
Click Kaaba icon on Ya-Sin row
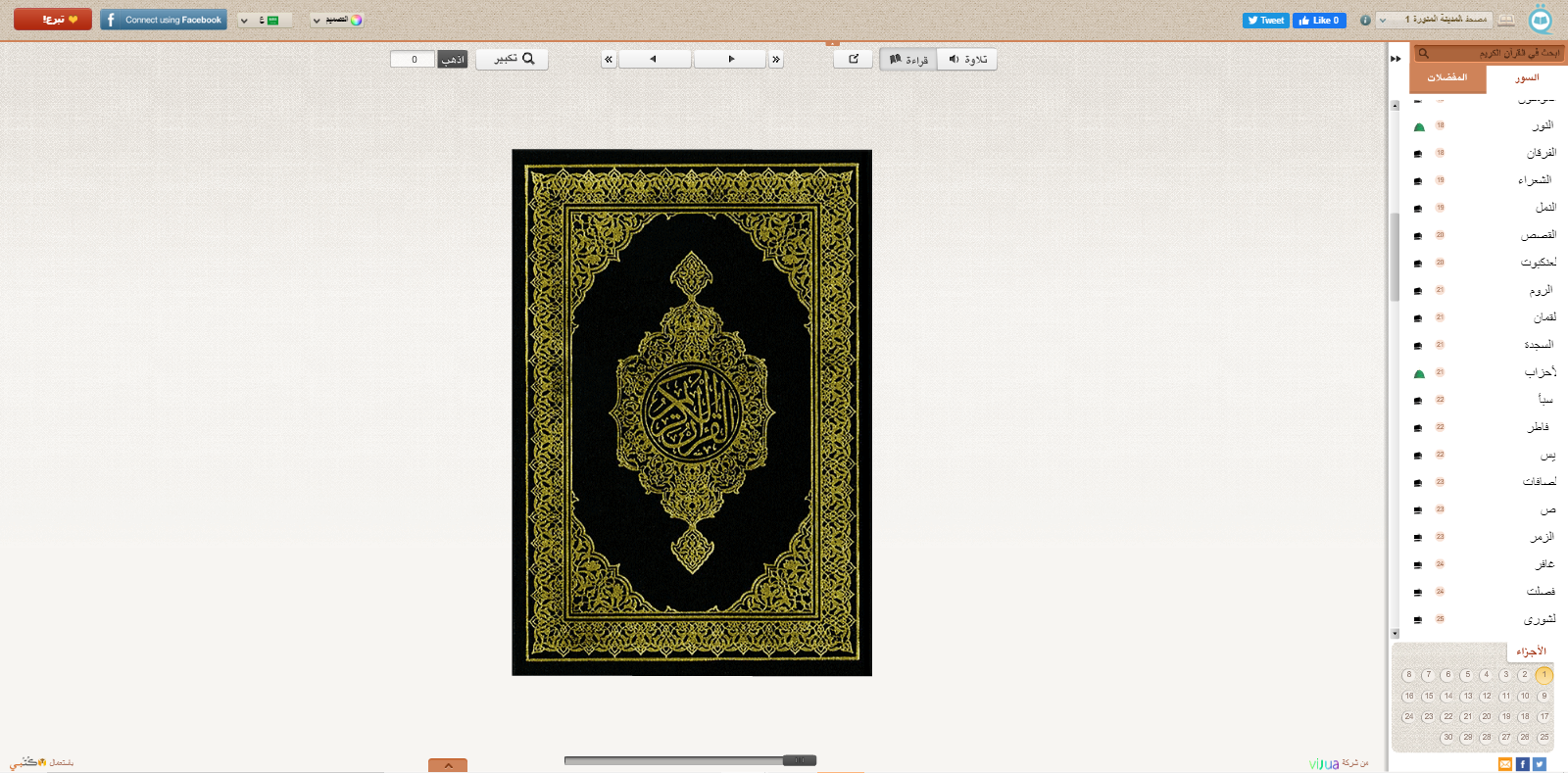coord(1418,456)
